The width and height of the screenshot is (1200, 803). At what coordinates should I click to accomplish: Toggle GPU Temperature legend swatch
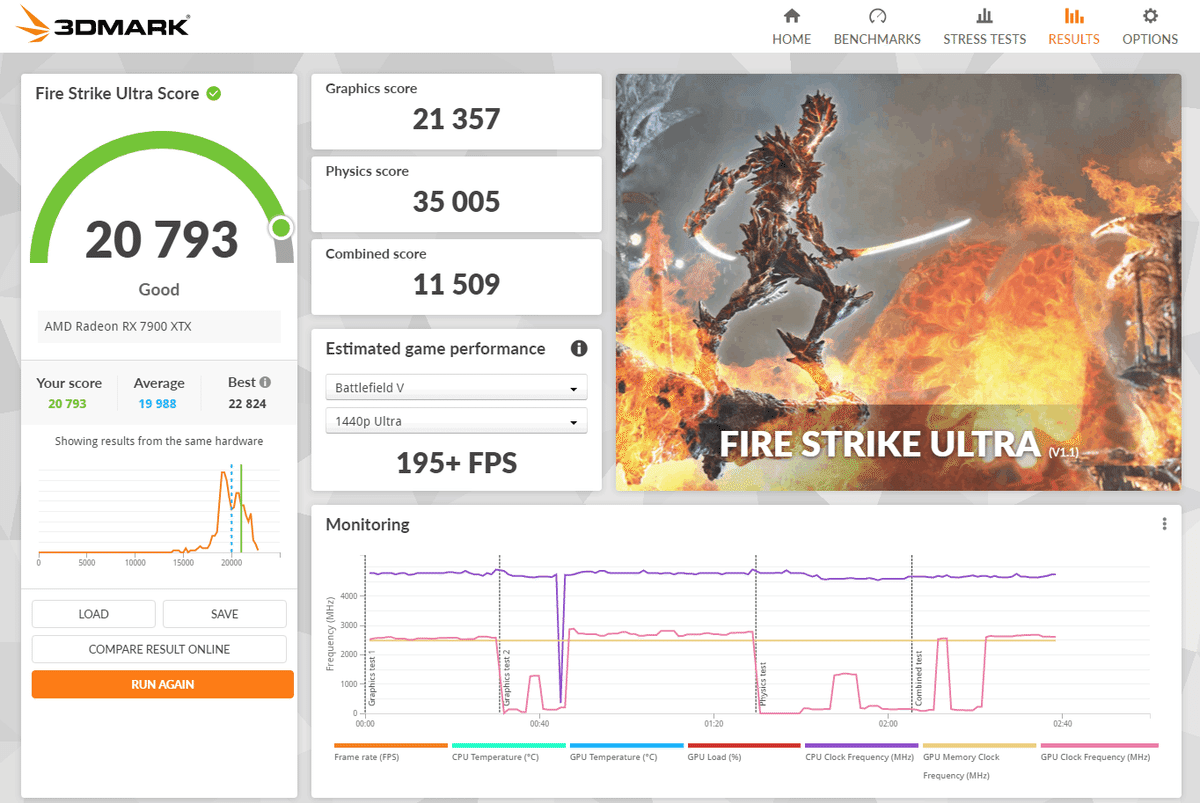point(627,745)
